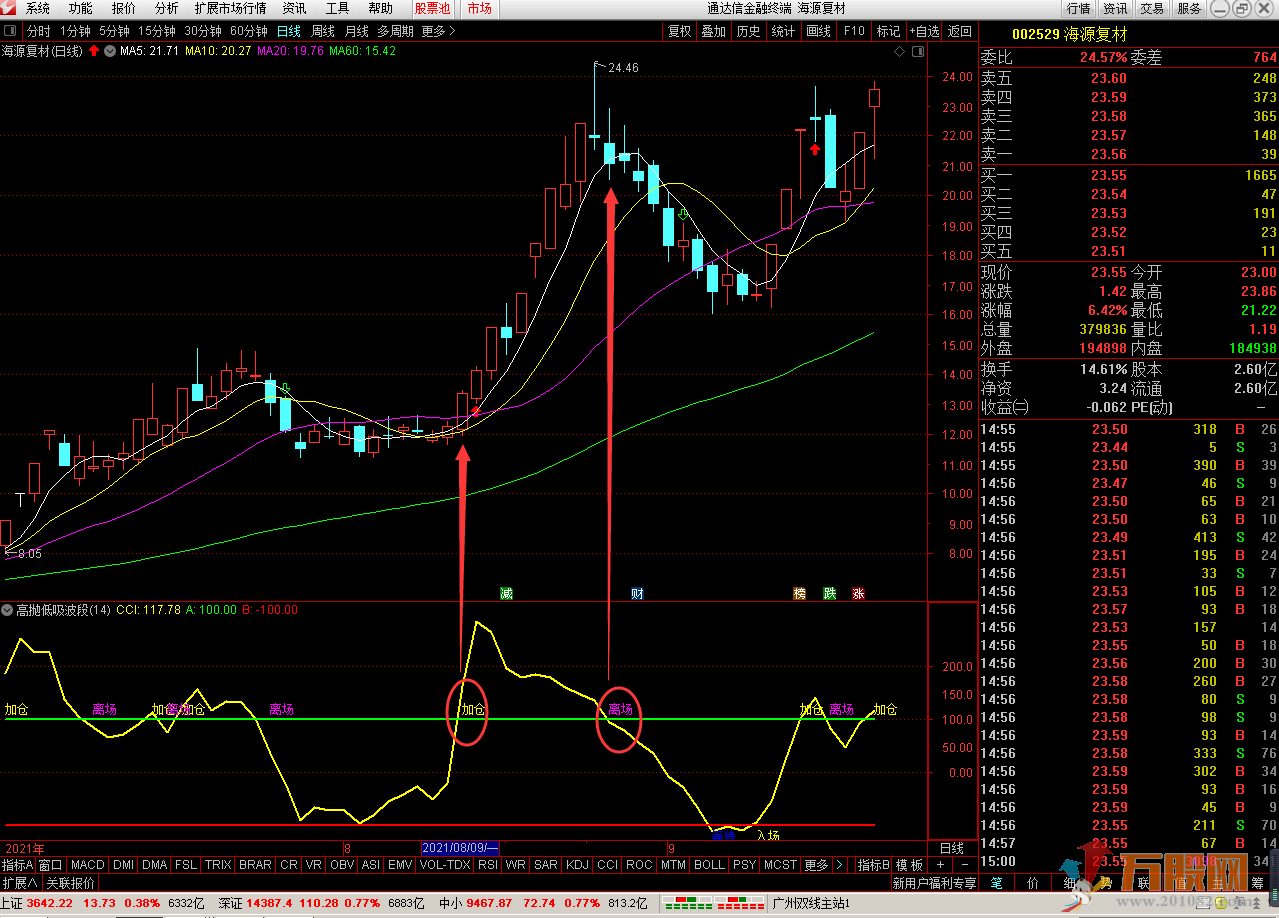This screenshot has width=1279, height=918.
Task: Click the 财 marker below the chart
Action: pos(637,593)
